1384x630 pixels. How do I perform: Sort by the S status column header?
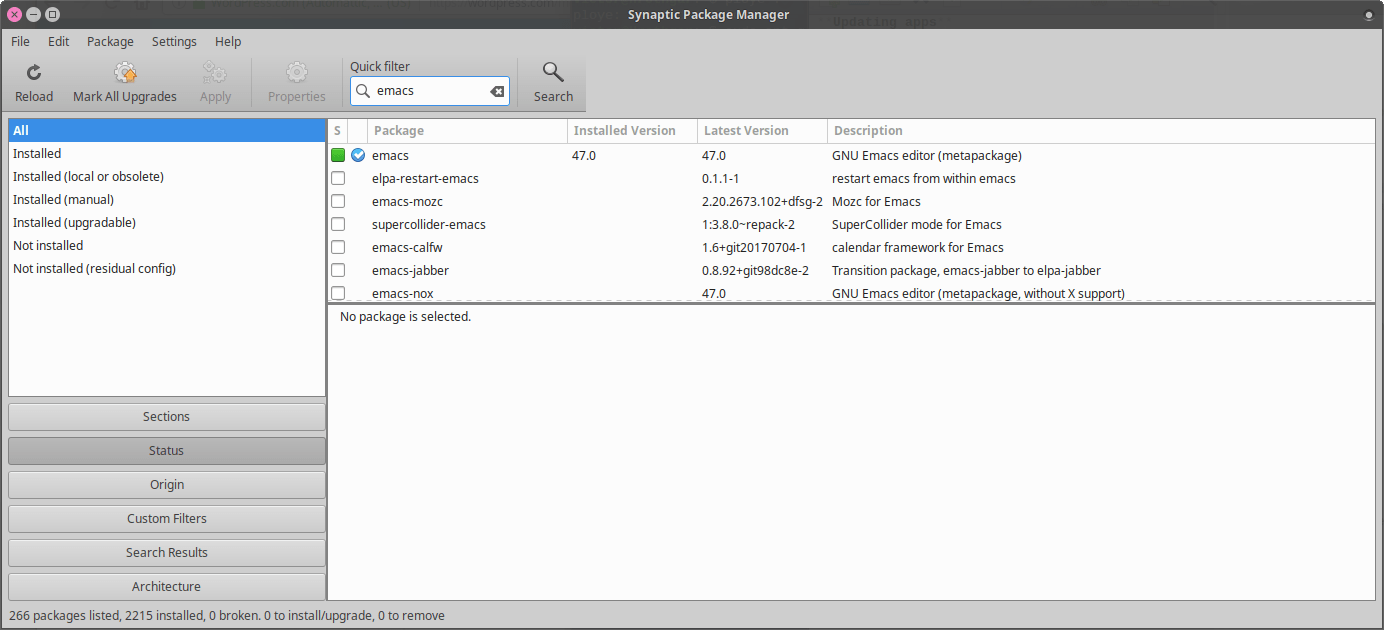(x=338, y=131)
